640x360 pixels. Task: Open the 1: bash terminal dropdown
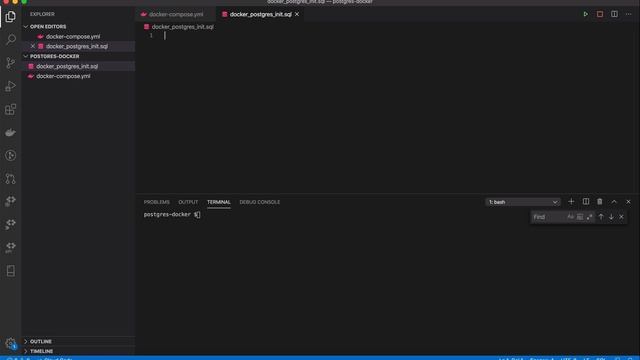tap(523, 202)
